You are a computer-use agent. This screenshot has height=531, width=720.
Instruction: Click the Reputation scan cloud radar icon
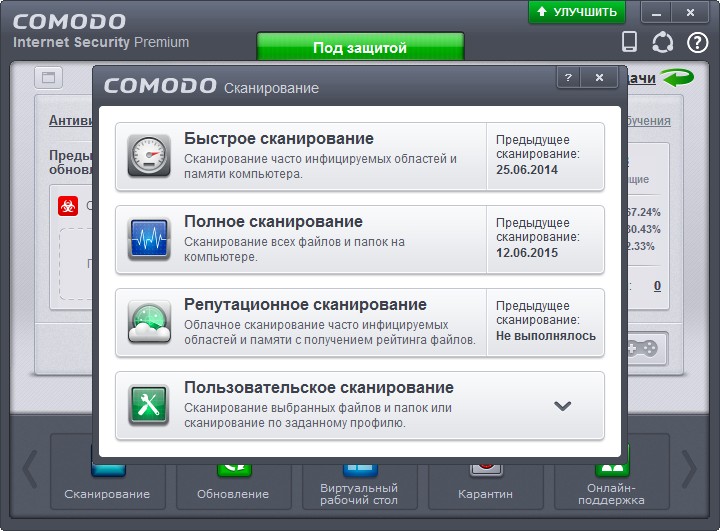(x=149, y=322)
